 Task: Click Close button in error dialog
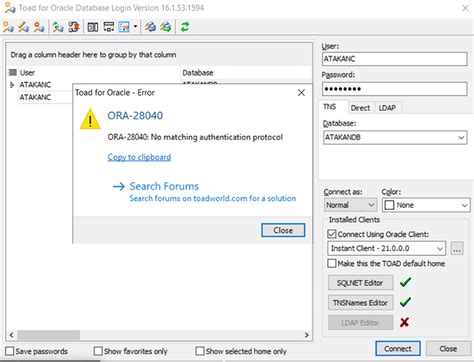coord(283,230)
